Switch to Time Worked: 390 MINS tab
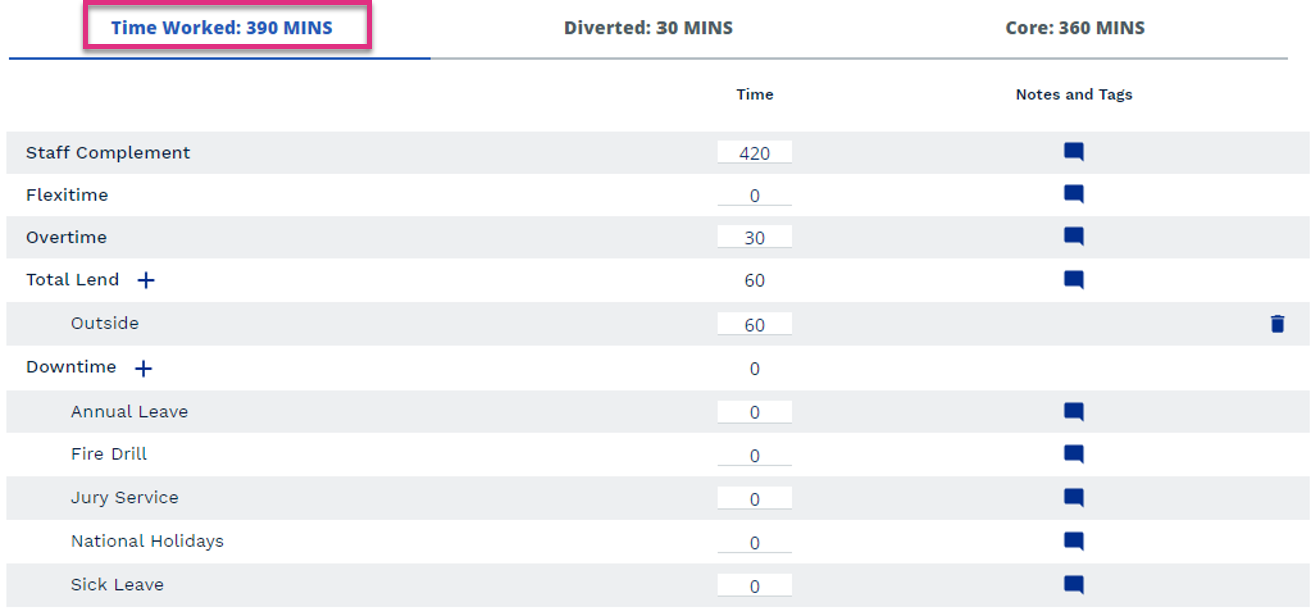1315x614 pixels. [221, 28]
